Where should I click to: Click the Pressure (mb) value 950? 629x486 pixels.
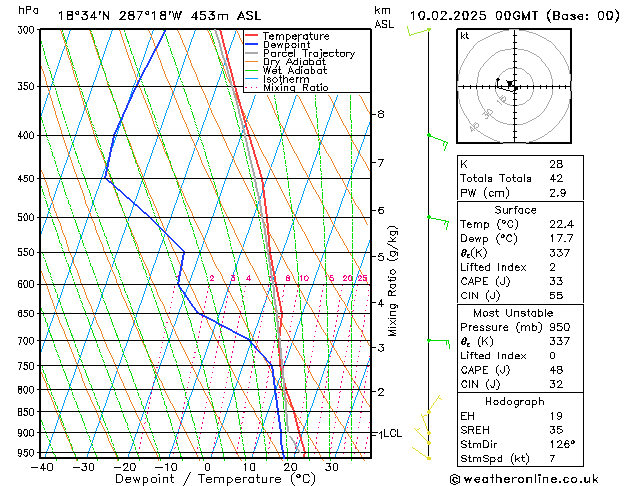(560, 327)
